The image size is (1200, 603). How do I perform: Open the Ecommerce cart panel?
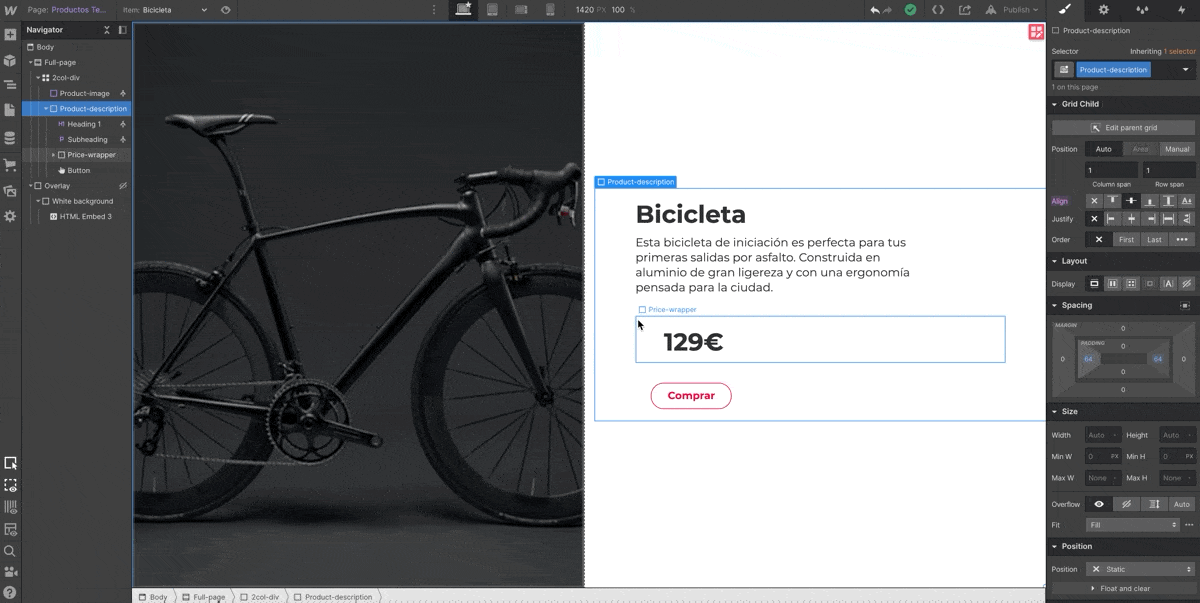pyautogui.click(x=10, y=164)
